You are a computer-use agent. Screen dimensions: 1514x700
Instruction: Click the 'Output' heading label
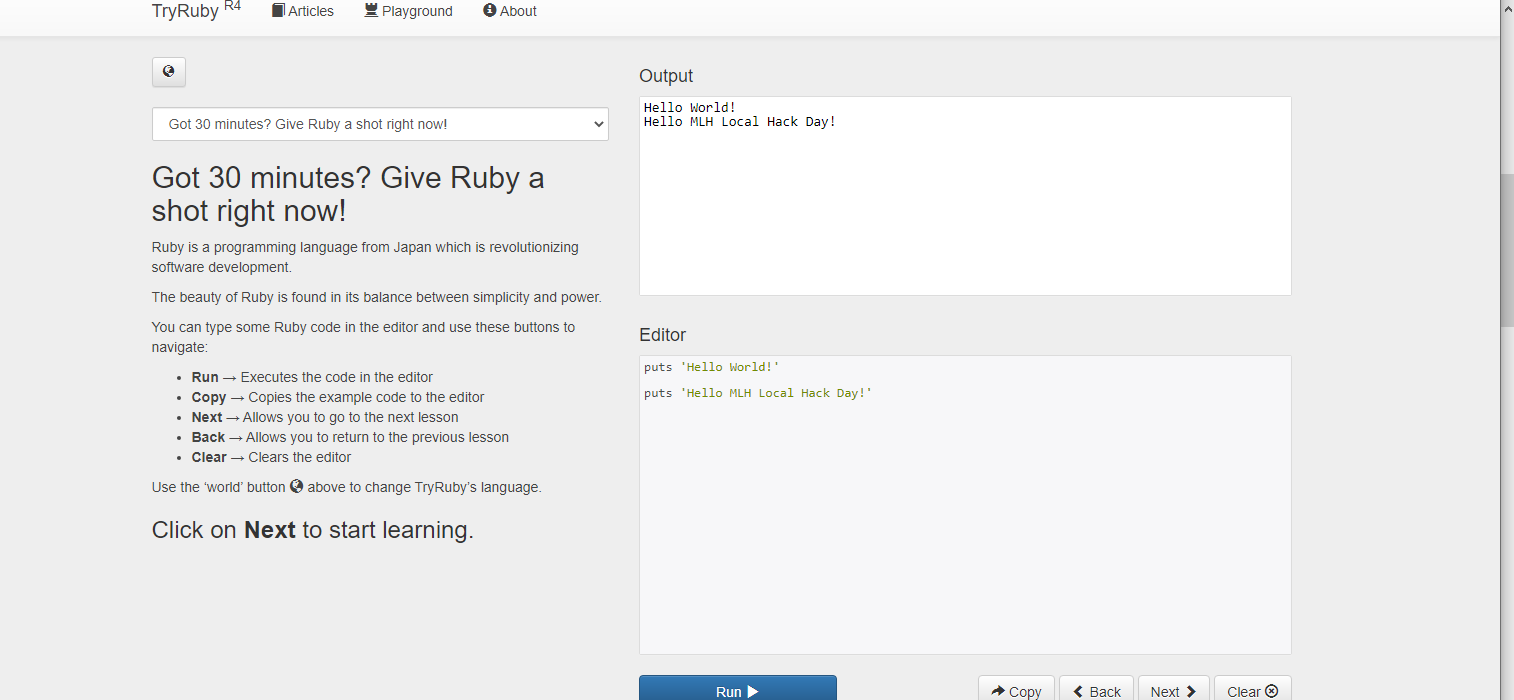pyautogui.click(x=666, y=76)
